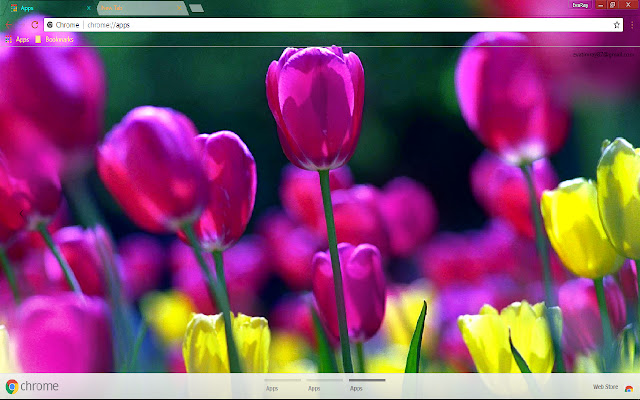Open the new tab button
This screenshot has height=400, width=640.
(x=196, y=8)
